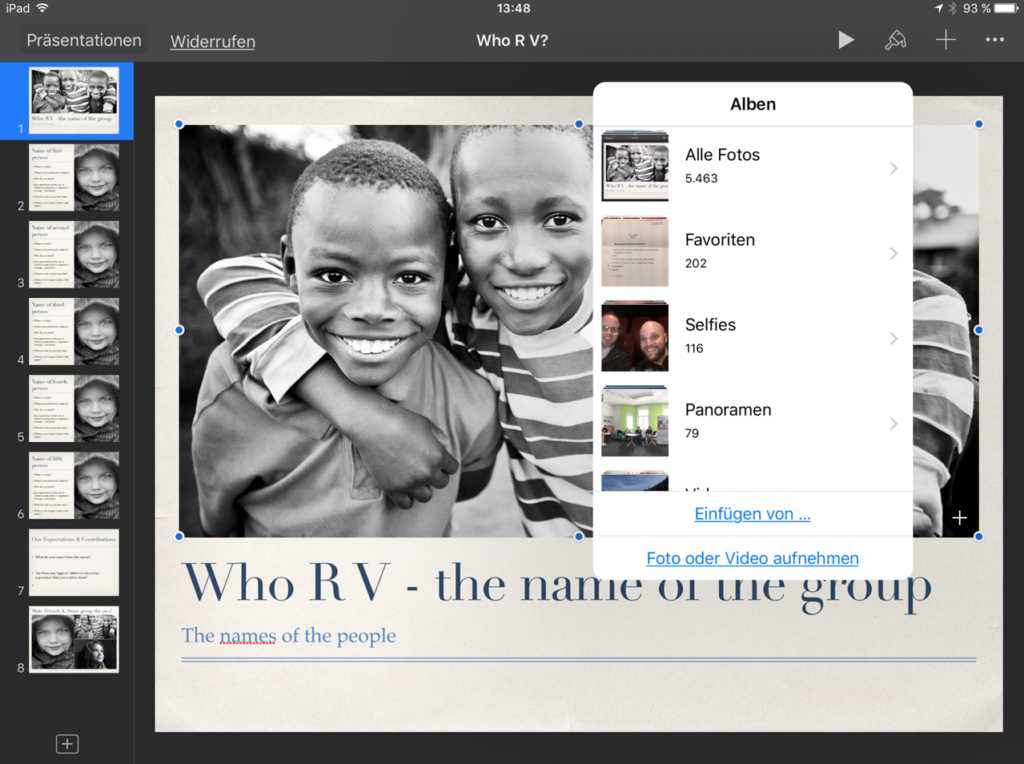Select slide 8 thumbnail

coord(74,639)
